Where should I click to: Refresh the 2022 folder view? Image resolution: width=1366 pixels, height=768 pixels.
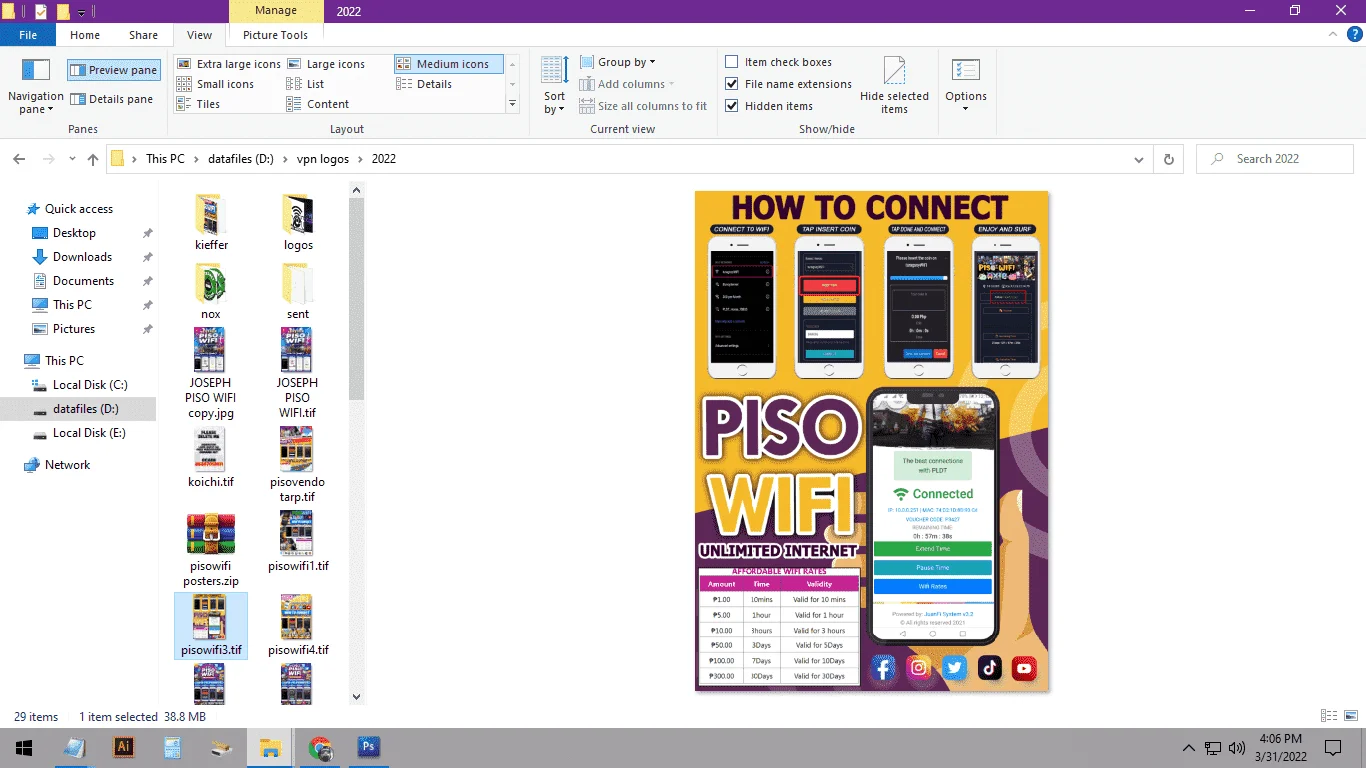[x=1168, y=159]
